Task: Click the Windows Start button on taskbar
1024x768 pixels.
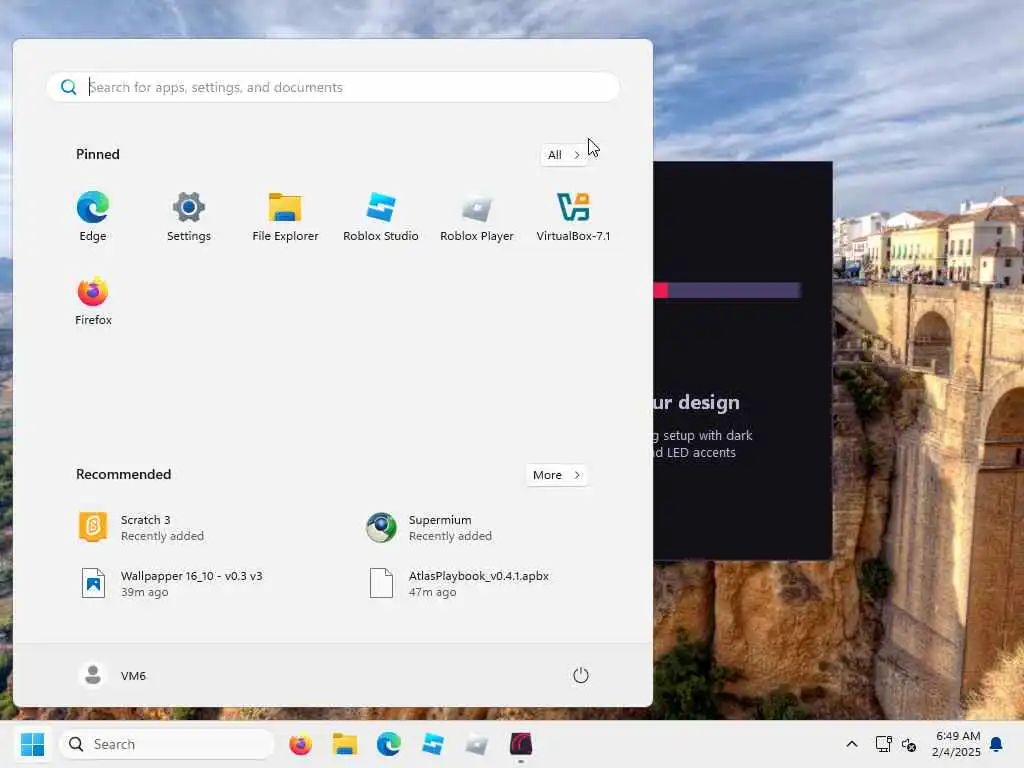Action: (x=32, y=744)
